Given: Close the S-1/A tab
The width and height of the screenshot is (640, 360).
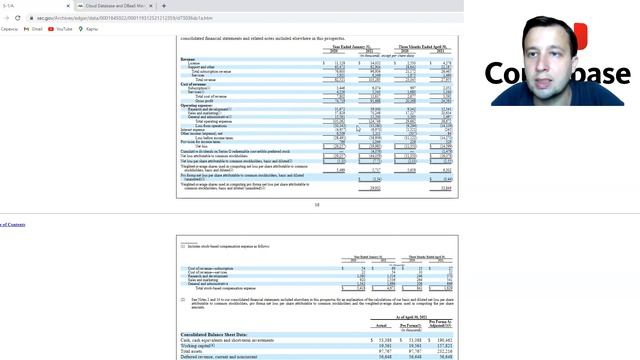Looking at the screenshot, I should point(68,6).
